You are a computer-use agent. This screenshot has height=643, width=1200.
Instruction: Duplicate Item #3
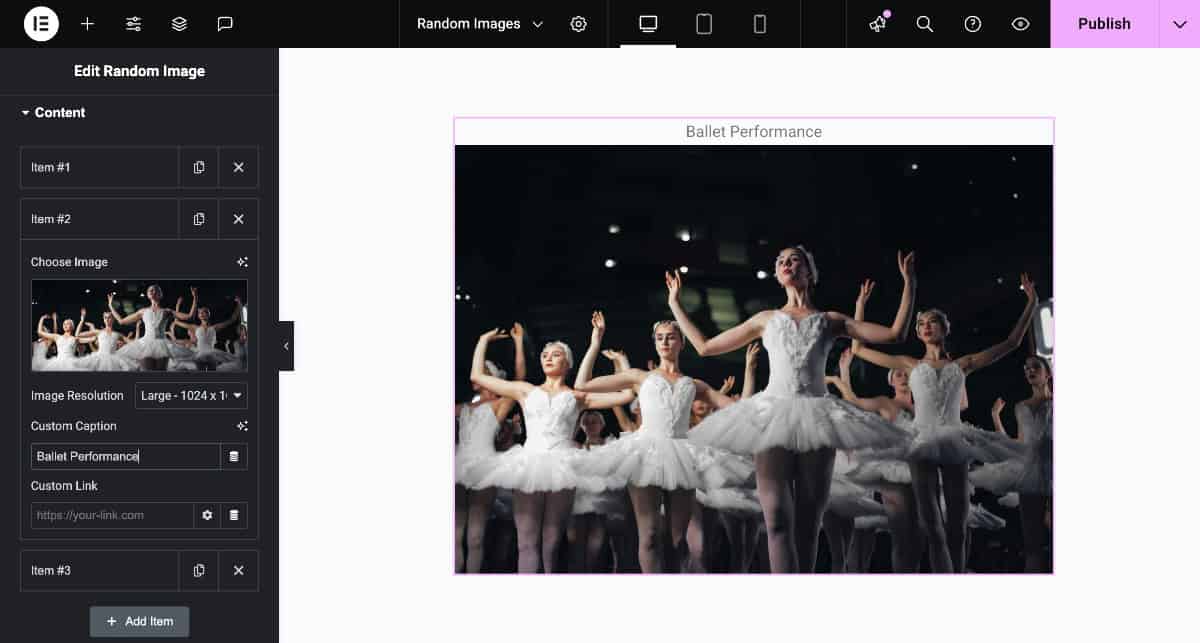(199, 570)
